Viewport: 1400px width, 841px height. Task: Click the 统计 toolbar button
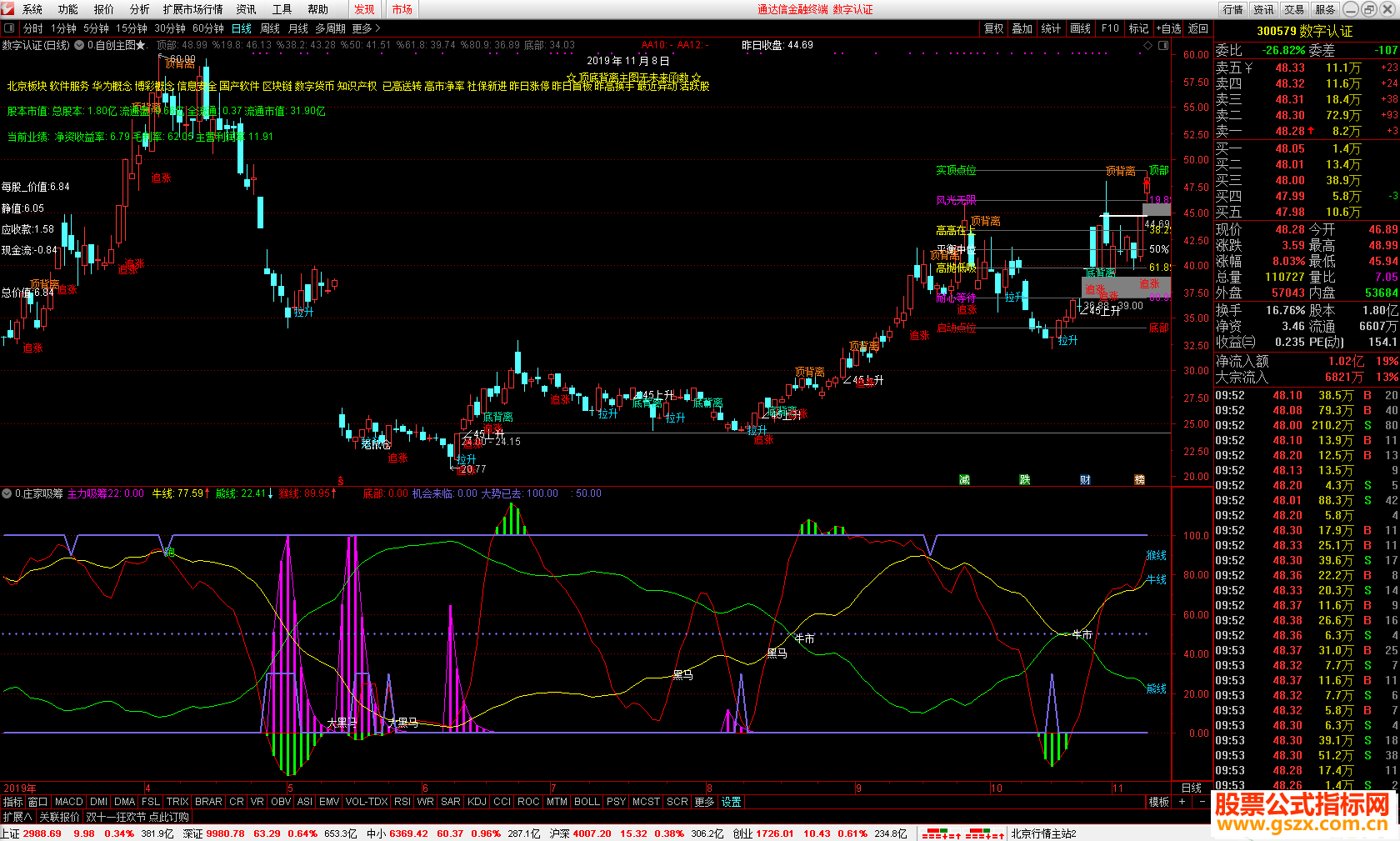point(1052,28)
